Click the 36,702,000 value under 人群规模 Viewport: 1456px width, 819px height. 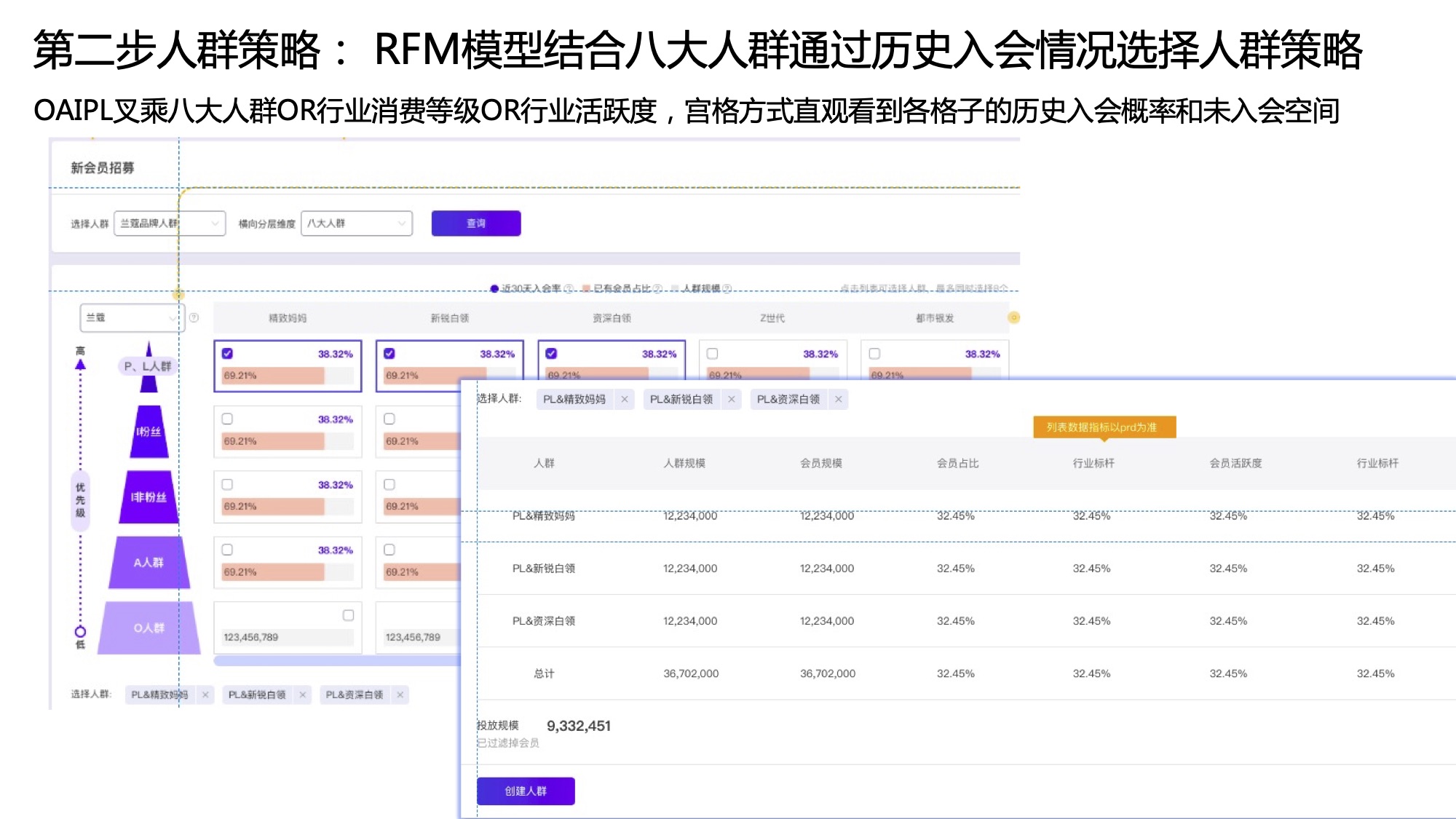pos(691,673)
